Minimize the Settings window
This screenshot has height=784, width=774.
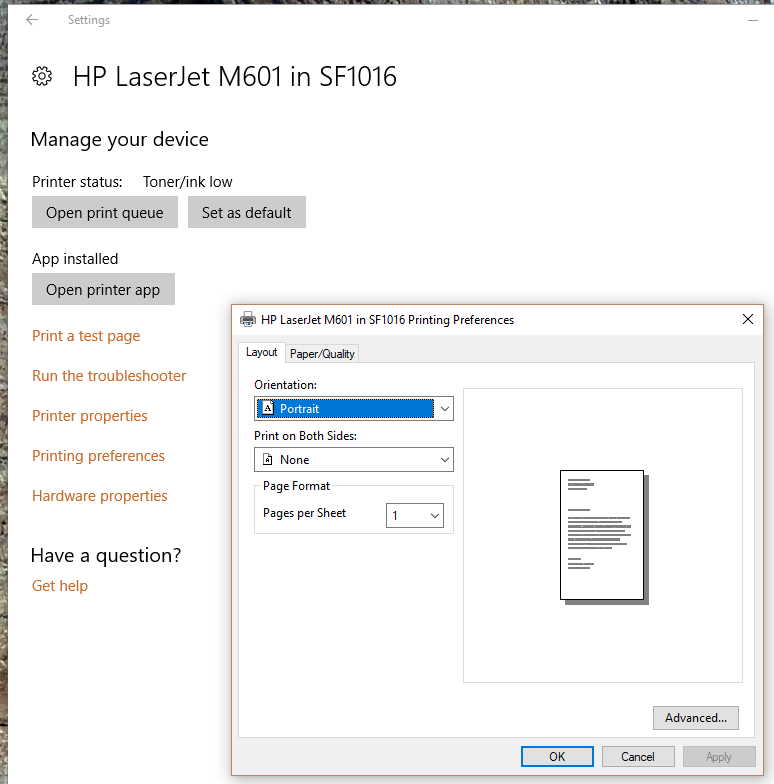point(752,20)
